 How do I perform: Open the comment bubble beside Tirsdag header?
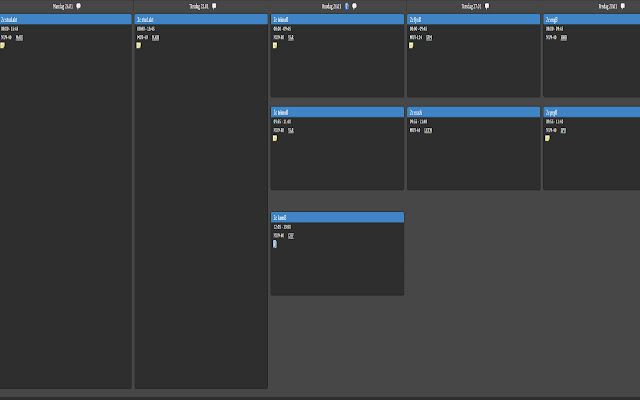[214, 6]
